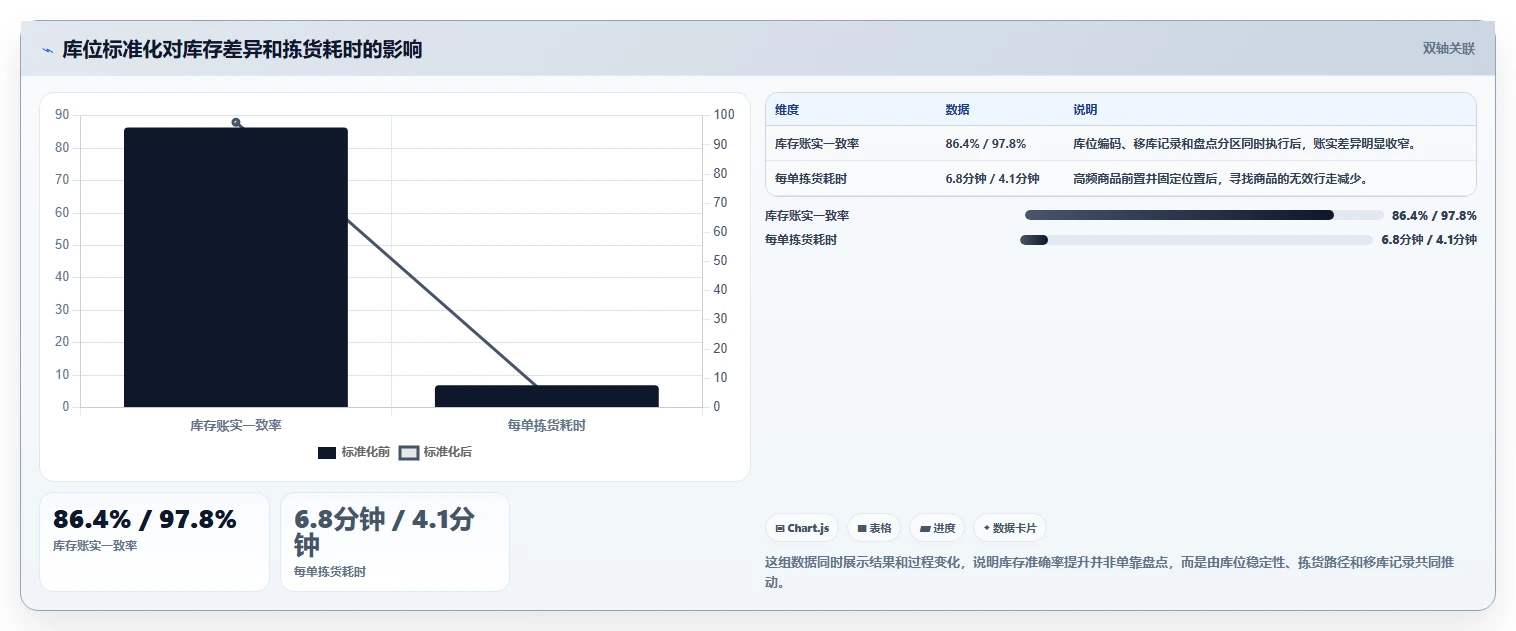Select the 进度 tag chip

click(937, 528)
